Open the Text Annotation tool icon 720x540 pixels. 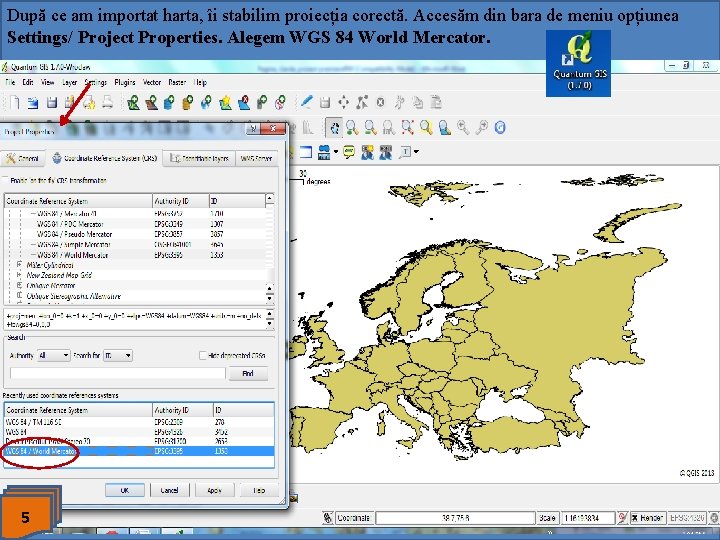pos(405,152)
